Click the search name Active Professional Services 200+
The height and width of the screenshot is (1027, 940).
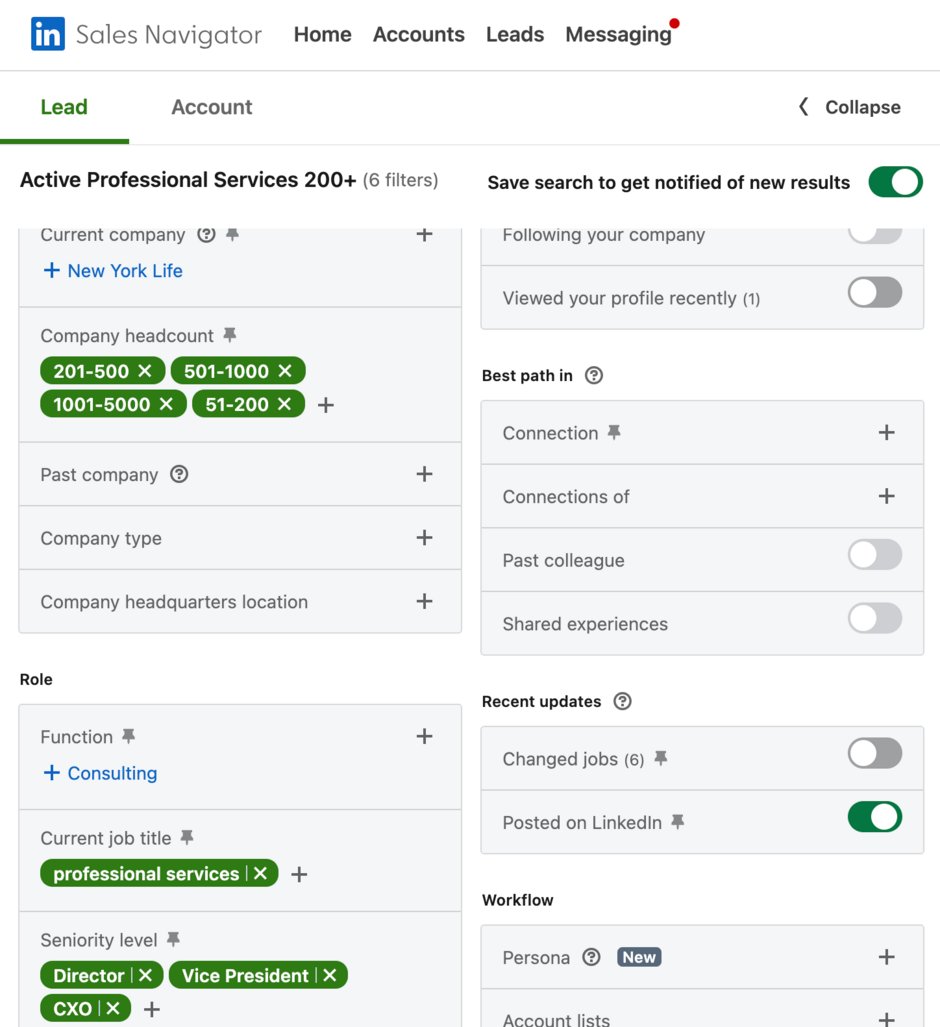tap(188, 179)
